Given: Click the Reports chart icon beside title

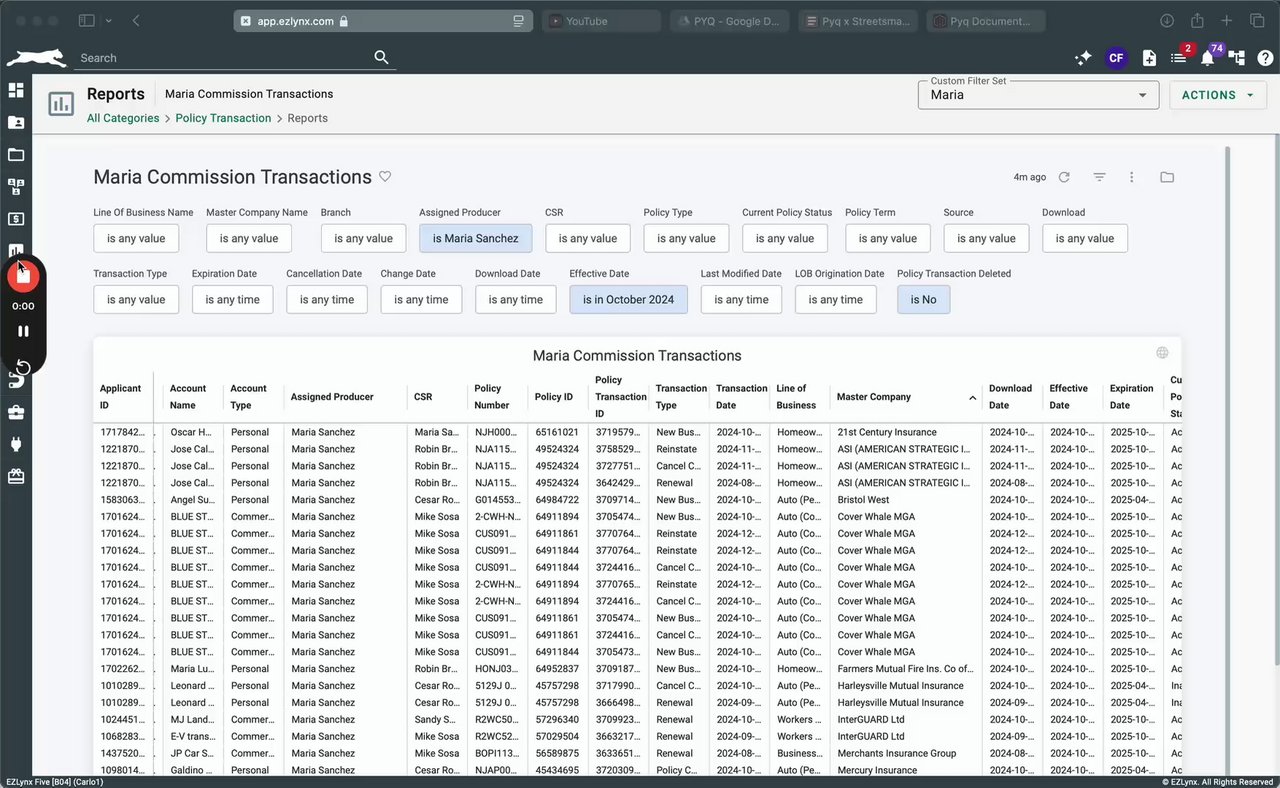Looking at the screenshot, I should coord(61,104).
